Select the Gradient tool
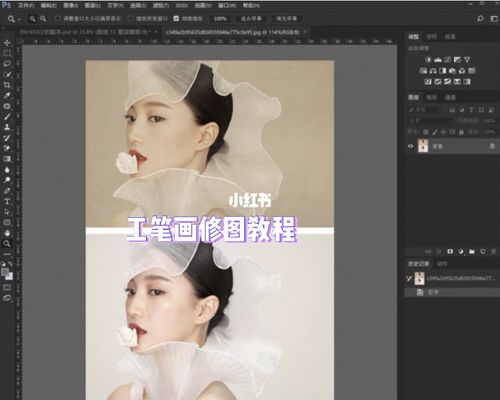The image size is (500, 400). [x=7, y=159]
